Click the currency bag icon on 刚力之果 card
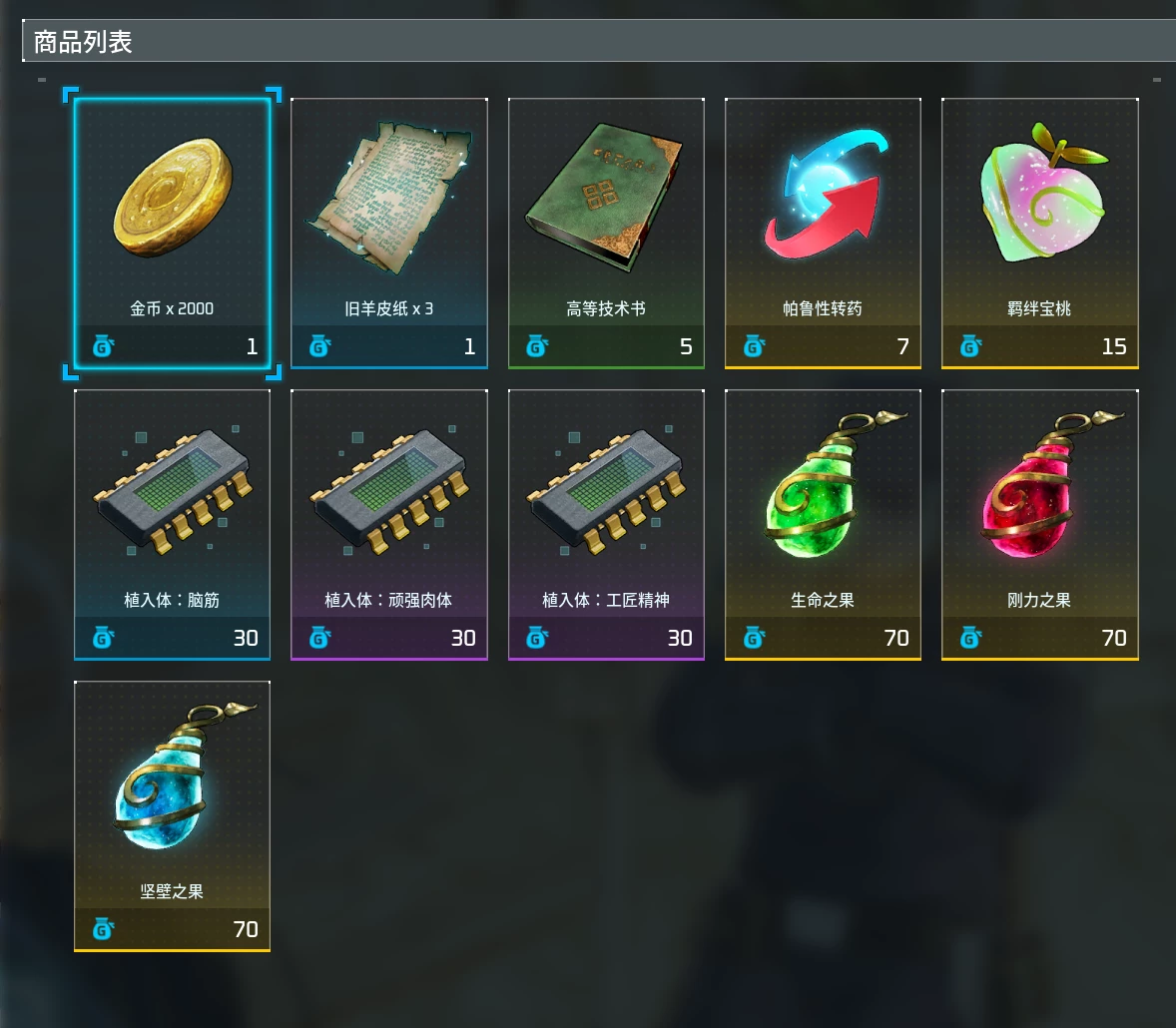This screenshot has height=1028, width=1176. pyautogui.click(x=970, y=638)
